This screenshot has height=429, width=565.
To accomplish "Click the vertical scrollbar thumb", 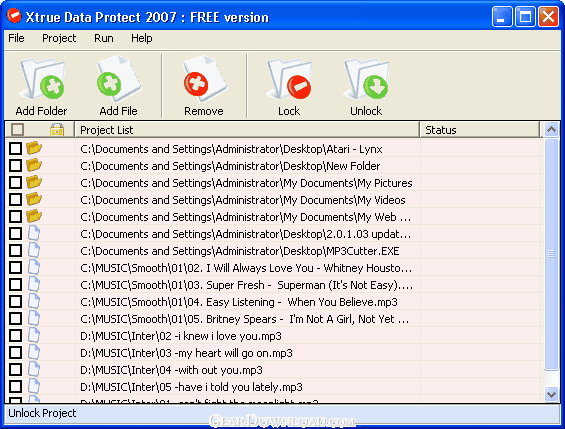I will 551,254.
